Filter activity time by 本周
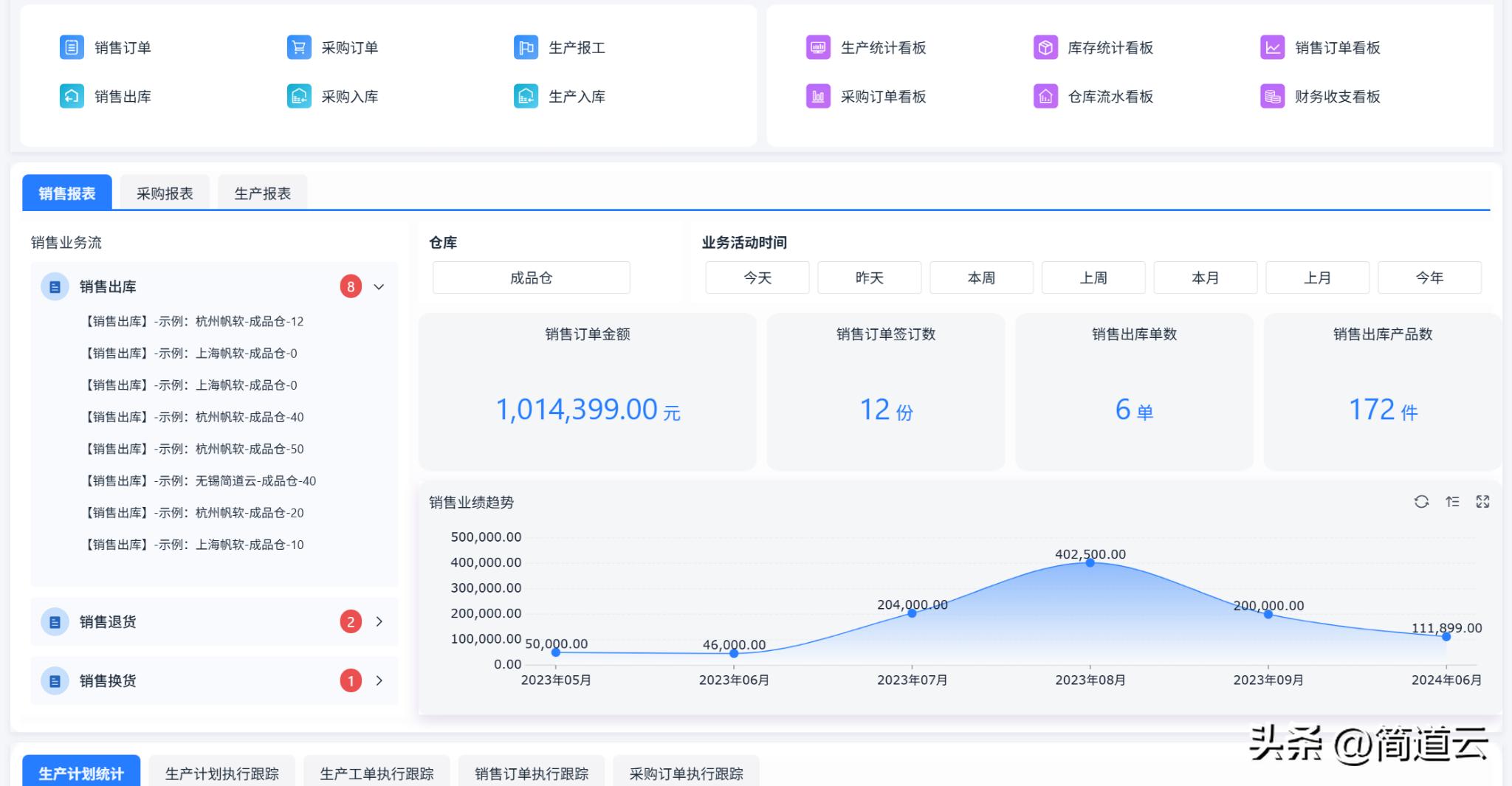Screen dimensions: 1512x786 (982, 277)
